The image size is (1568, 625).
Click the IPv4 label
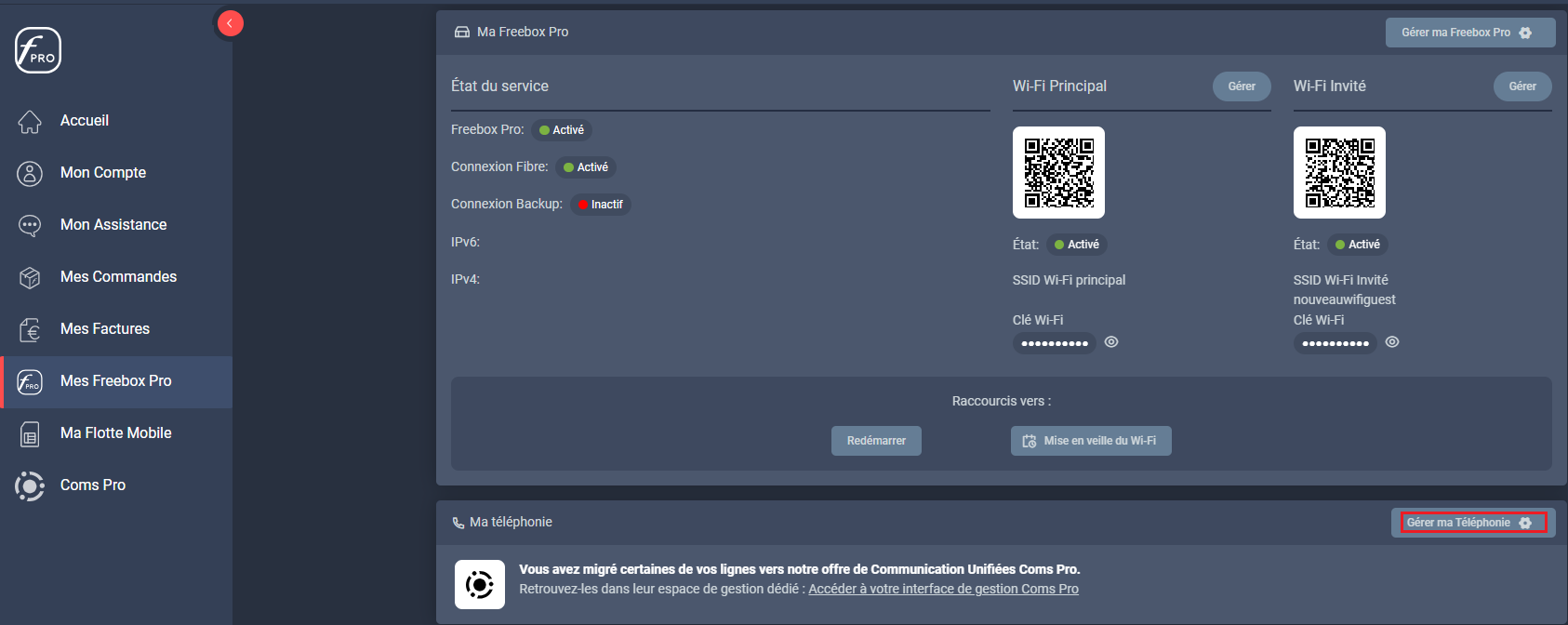(465, 279)
